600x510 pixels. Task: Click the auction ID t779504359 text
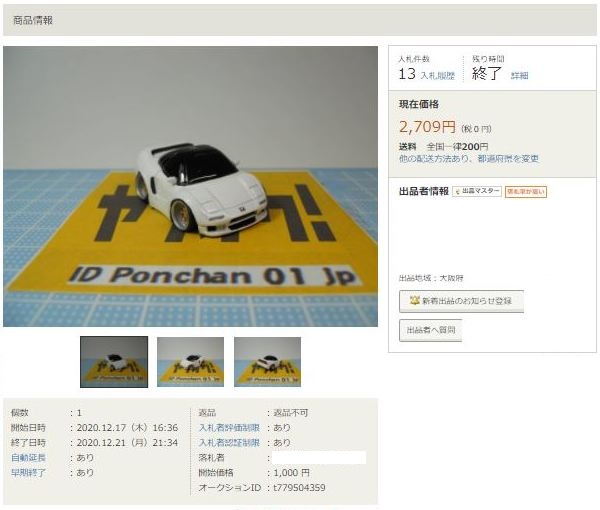[x=299, y=488]
